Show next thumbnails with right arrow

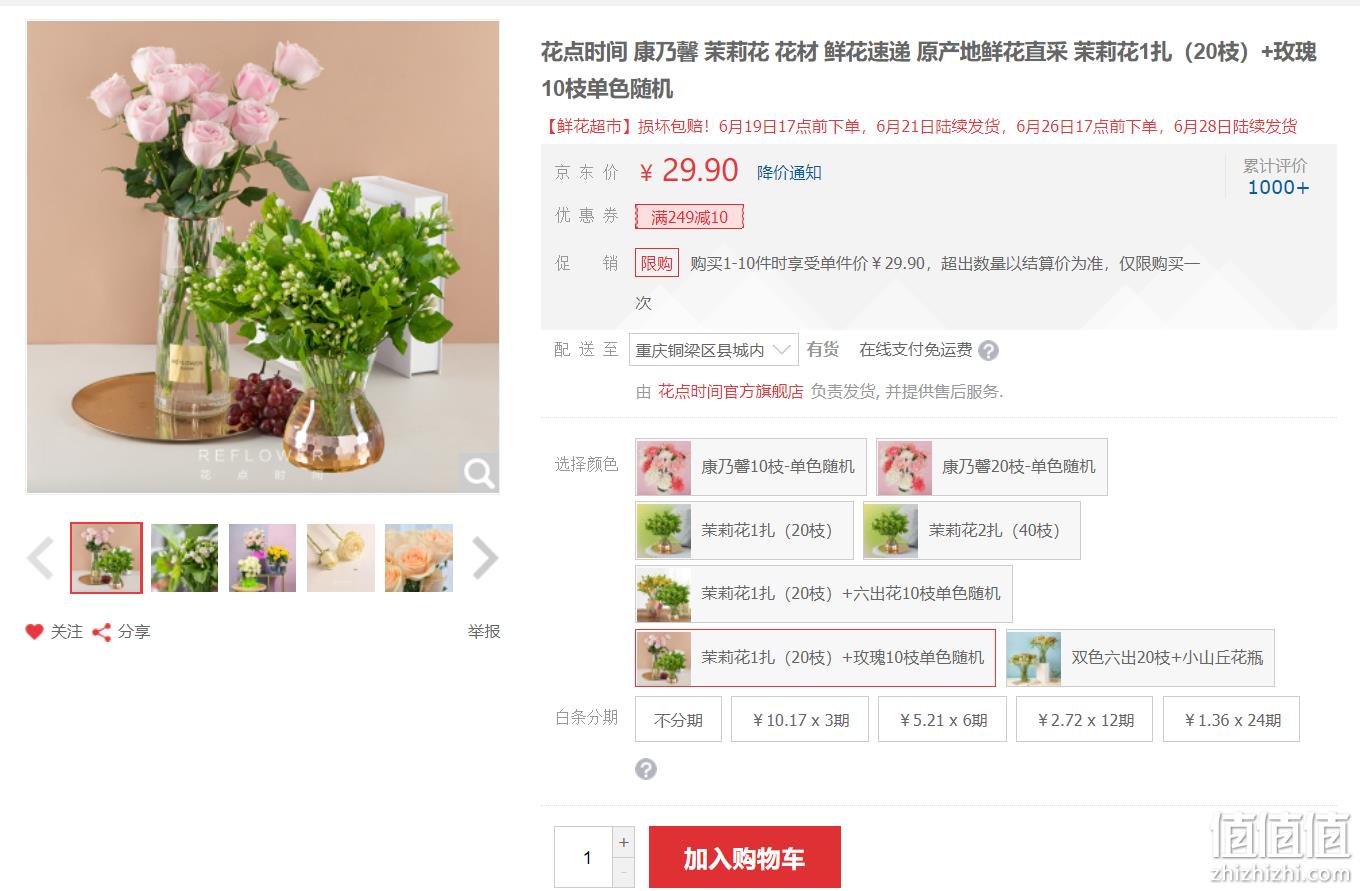click(x=484, y=558)
